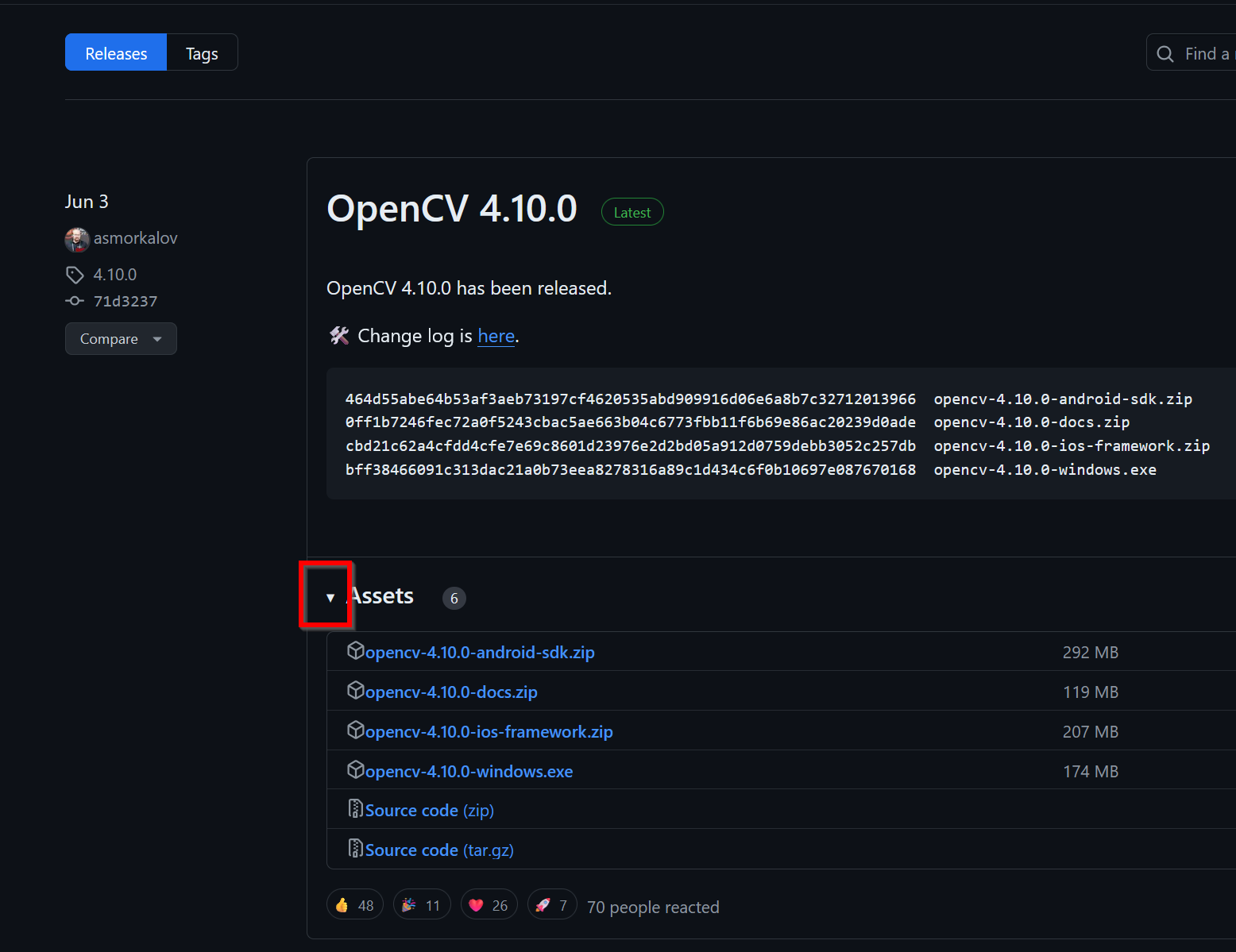Open the asmorkalov profile link
The image size is (1236, 952).
point(136,238)
